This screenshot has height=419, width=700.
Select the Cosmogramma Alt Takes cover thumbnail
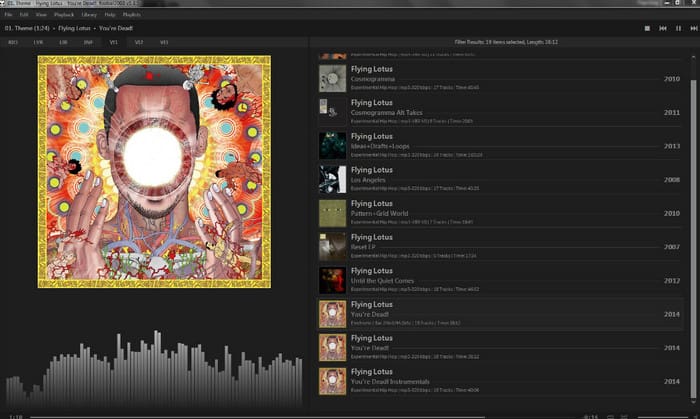[x=332, y=112]
